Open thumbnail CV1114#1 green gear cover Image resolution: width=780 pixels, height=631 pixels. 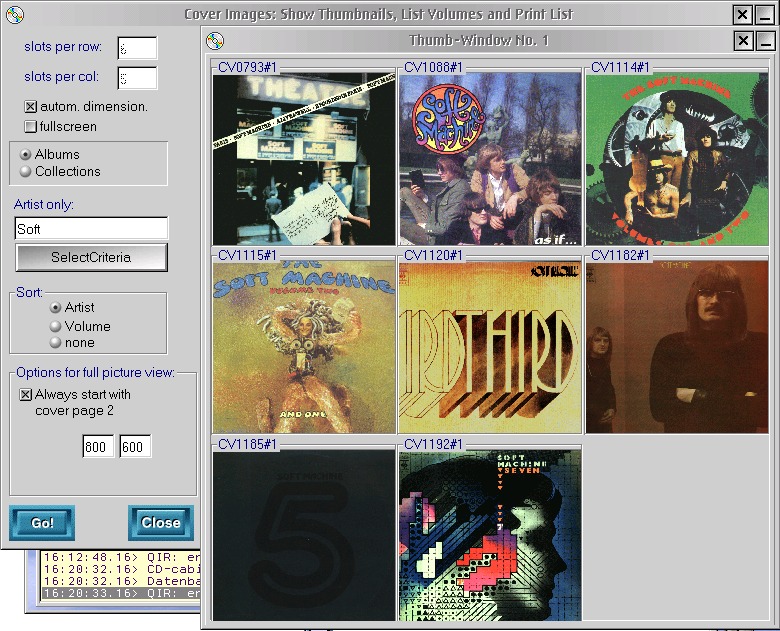677,159
